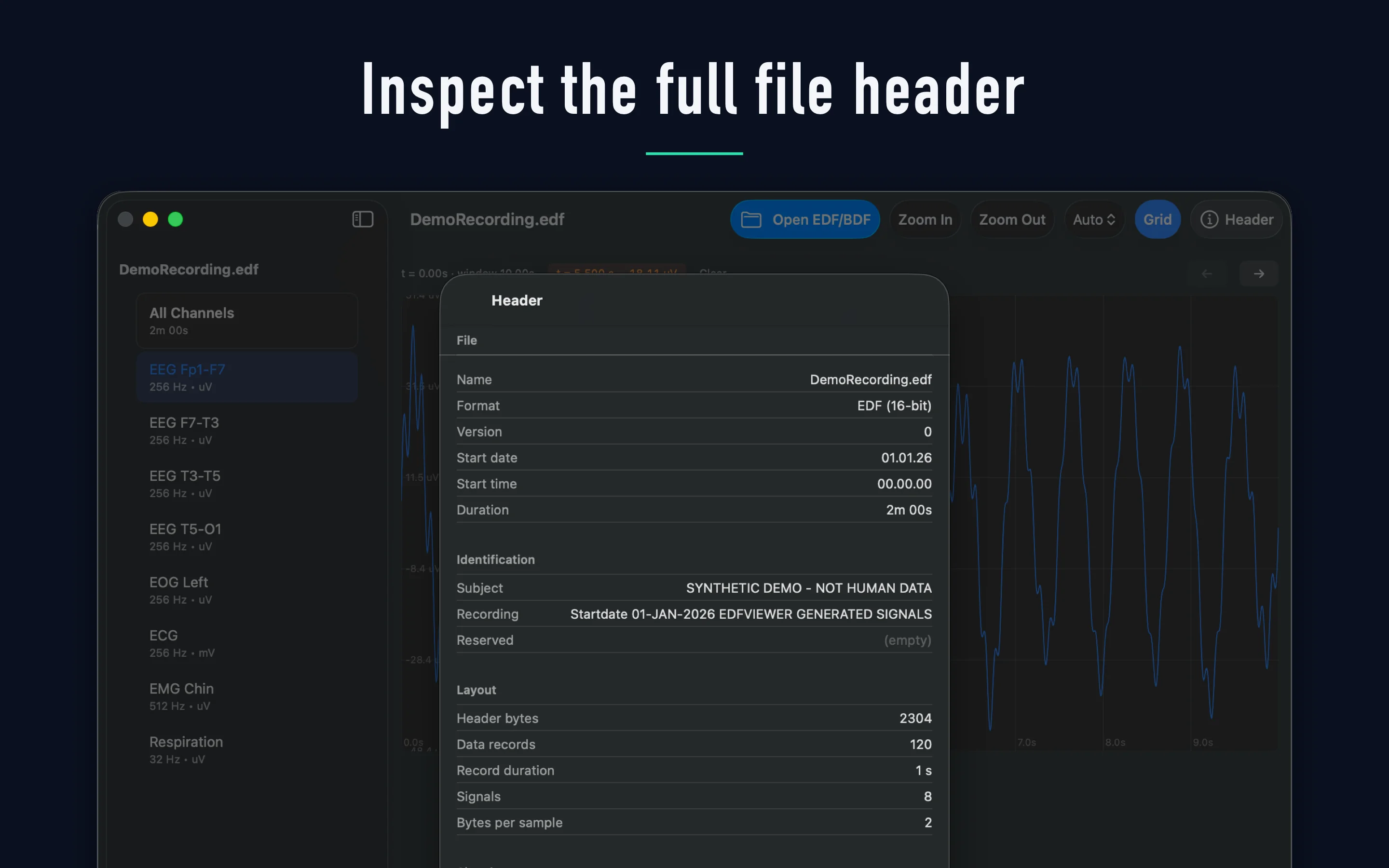Select the EEG T3-T5 channel

pos(247,484)
